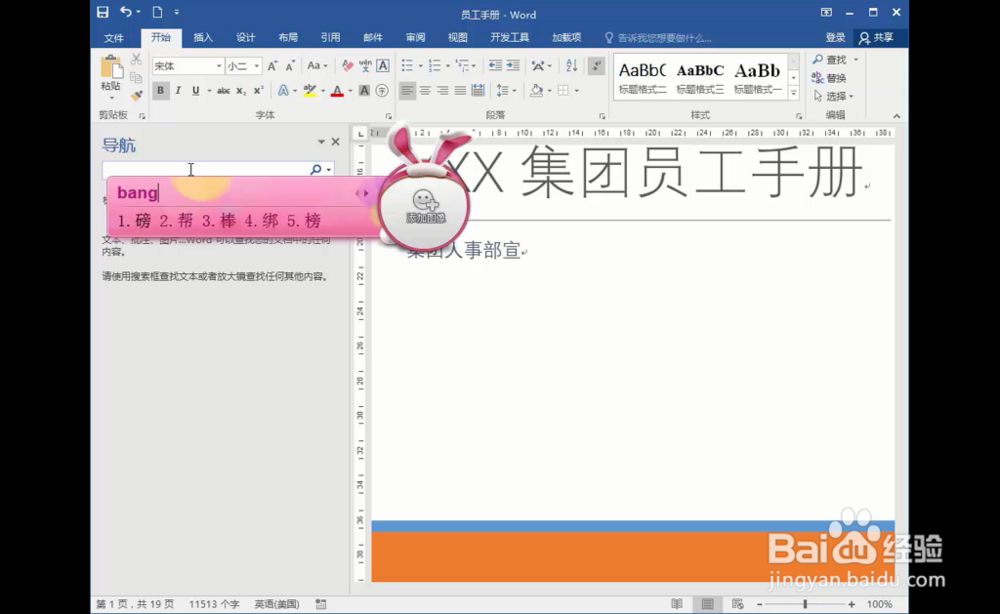Apply the 标题格式三 style
This screenshot has height=614, width=1000.
click(700, 77)
